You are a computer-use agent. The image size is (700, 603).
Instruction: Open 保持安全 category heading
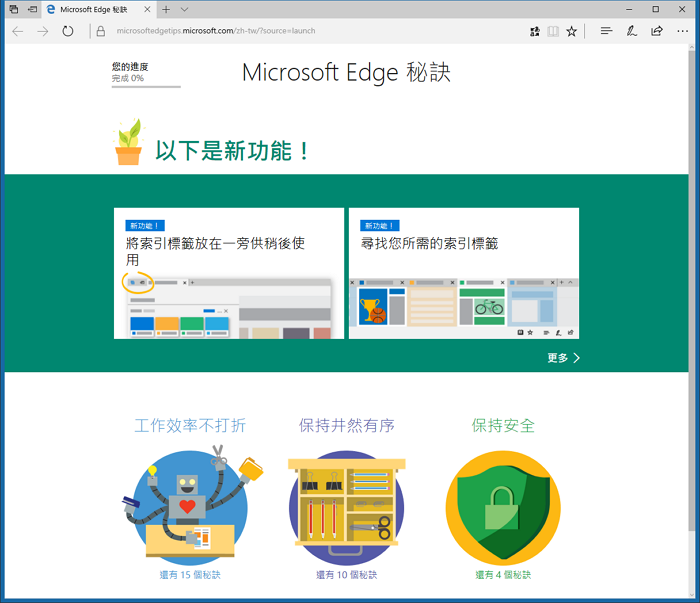click(503, 425)
